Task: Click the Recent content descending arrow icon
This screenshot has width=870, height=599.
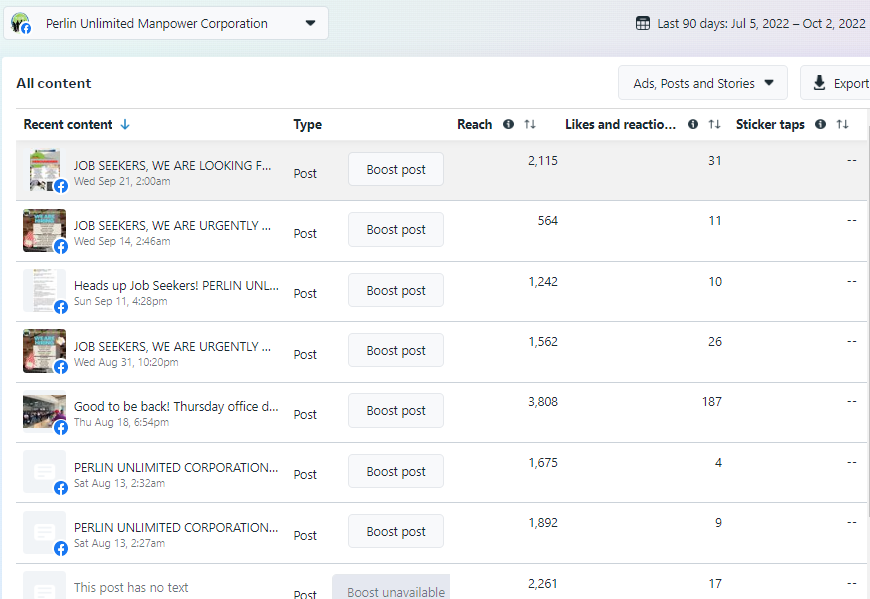Action: click(x=125, y=124)
